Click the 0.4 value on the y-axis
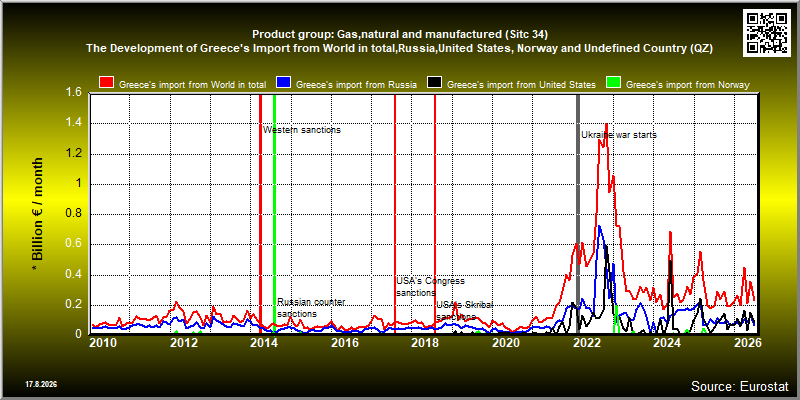800x400 pixels. (x=74, y=275)
